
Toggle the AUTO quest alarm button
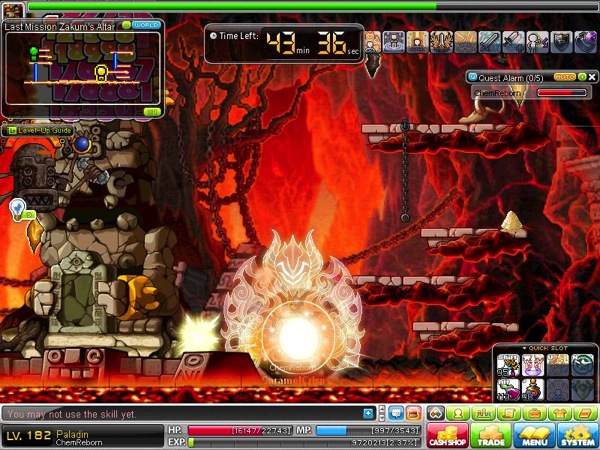click(x=564, y=77)
